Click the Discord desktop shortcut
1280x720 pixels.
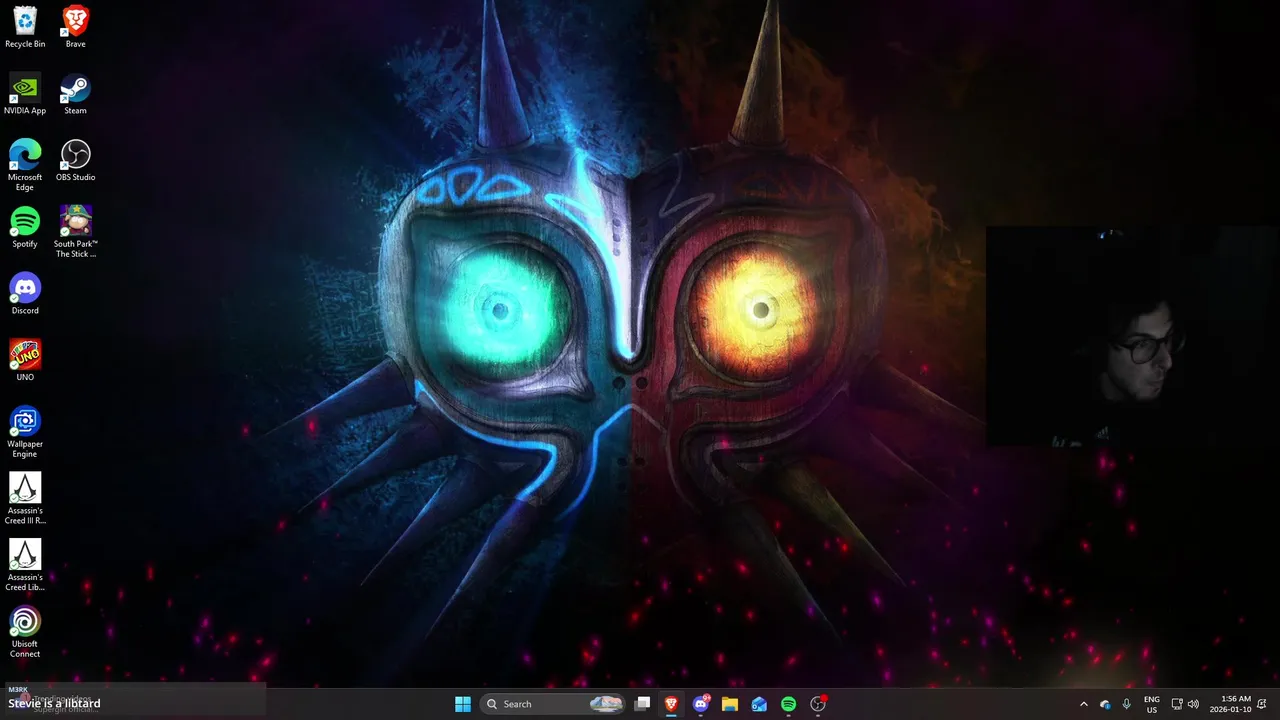(x=25, y=294)
